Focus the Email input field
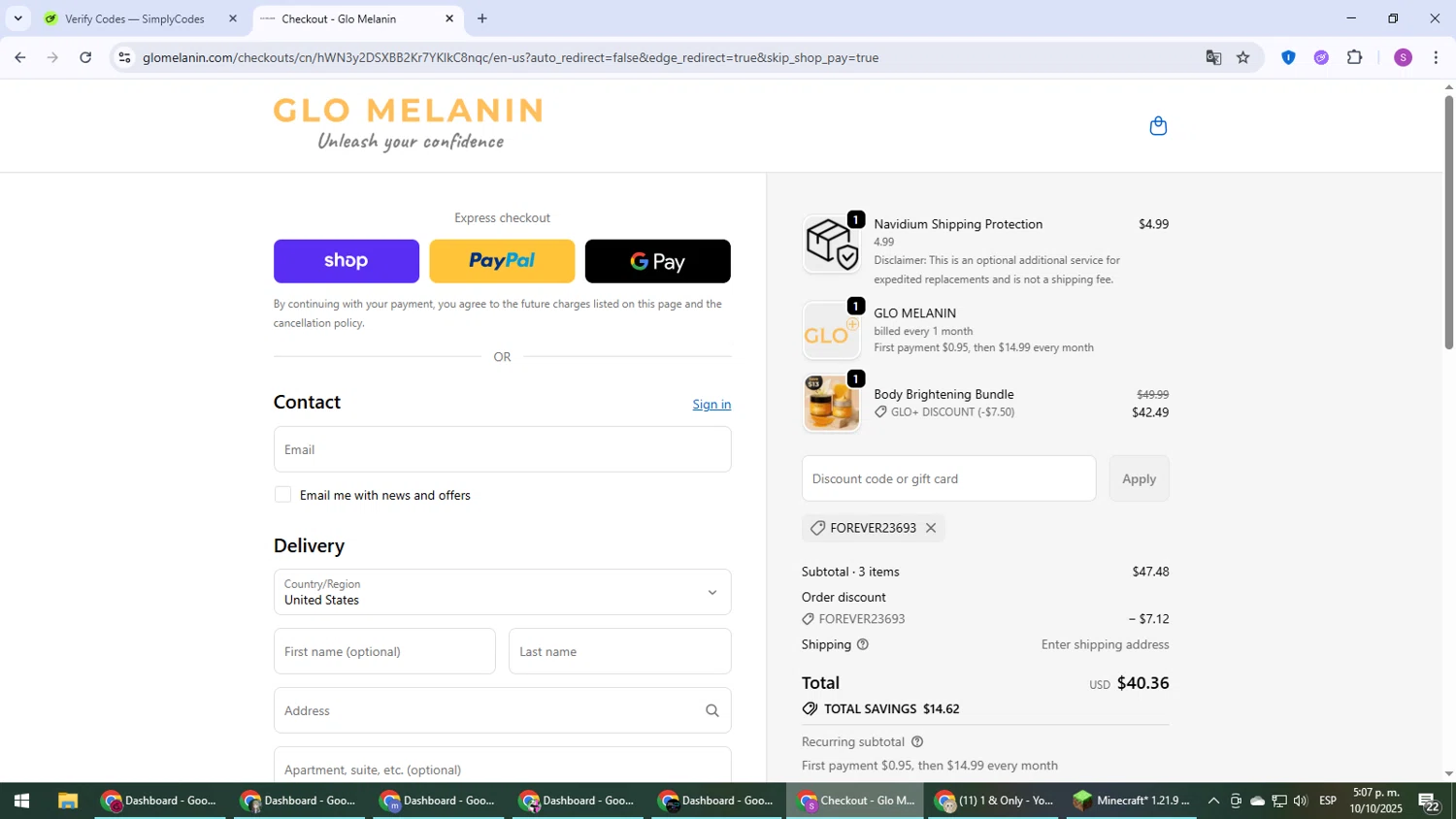The image size is (1456, 819). [503, 449]
